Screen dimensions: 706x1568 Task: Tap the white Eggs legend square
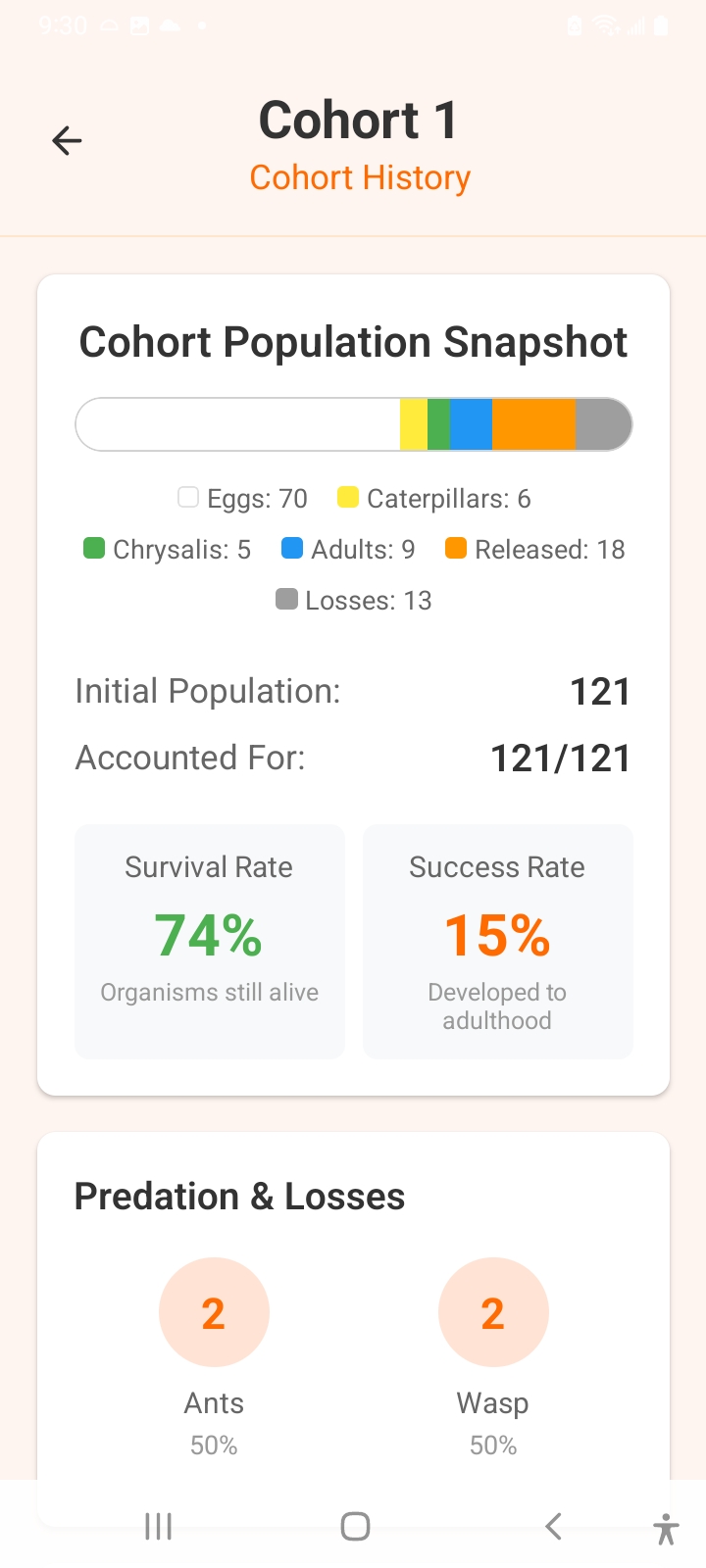[x=188, y=498]
